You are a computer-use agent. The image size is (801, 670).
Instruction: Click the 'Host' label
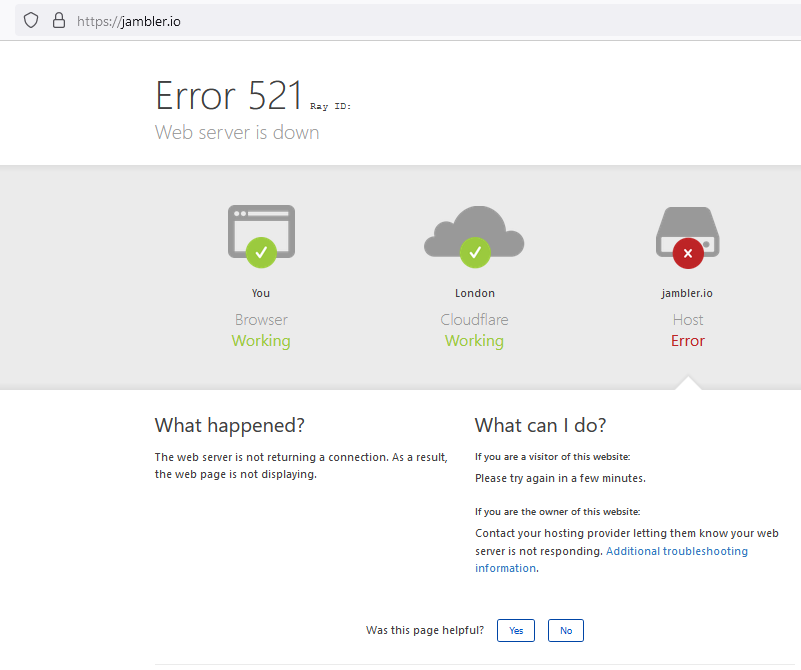688,320
